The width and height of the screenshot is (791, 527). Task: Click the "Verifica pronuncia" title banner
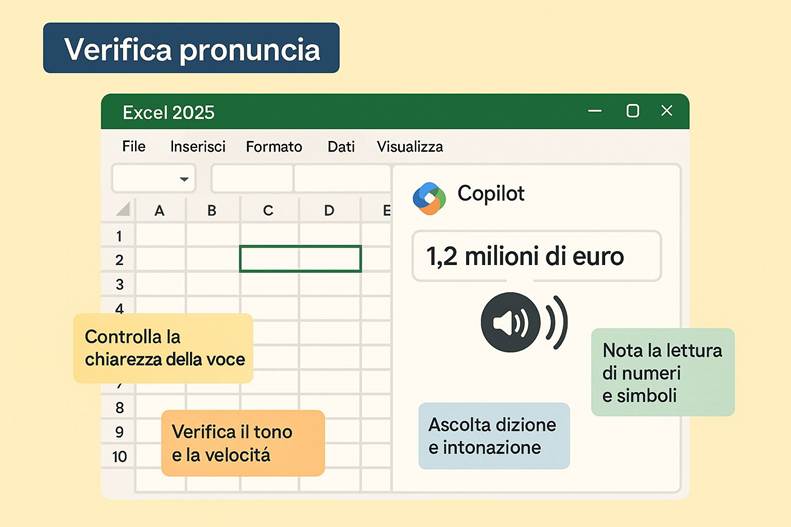(x=191, y=48)
